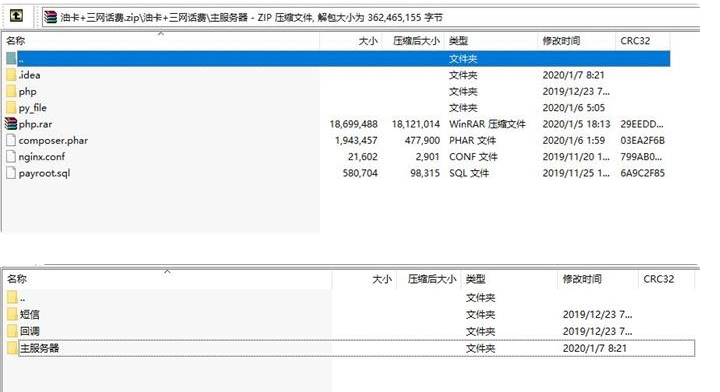
Task: Select the php.rar file name
Action: click(35, 124)
